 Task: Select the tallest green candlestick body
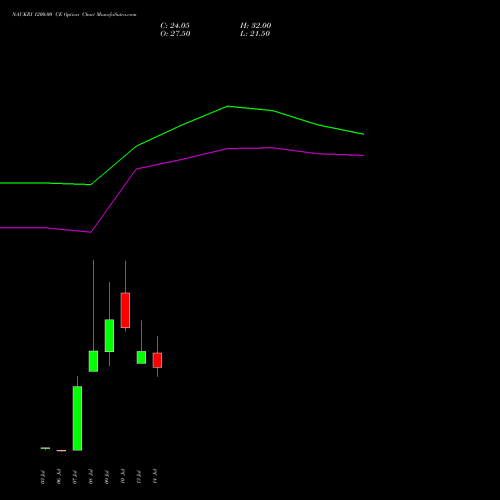pyautogui.click(x=77, y=418)
